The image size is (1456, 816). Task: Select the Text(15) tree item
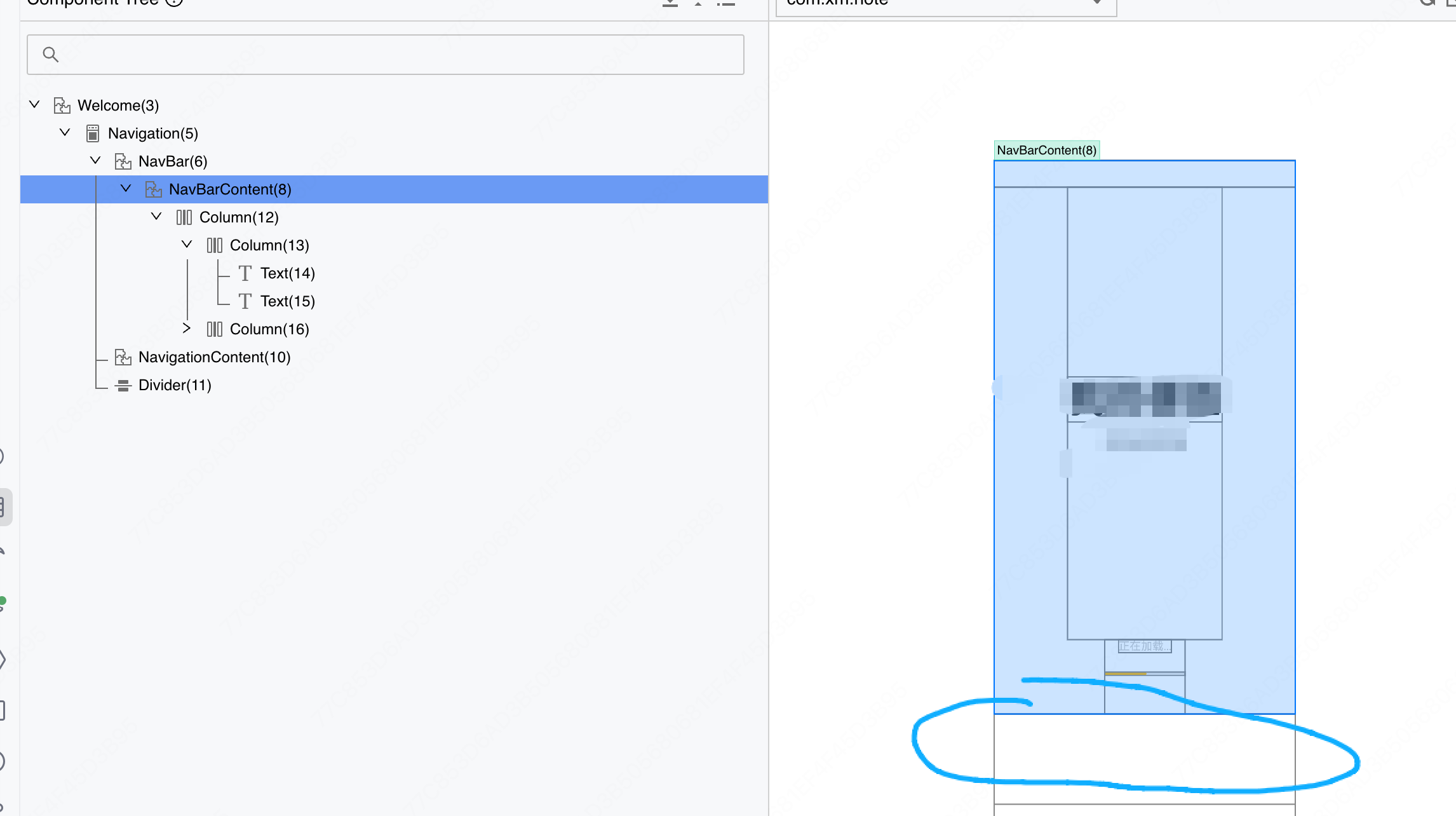click(x=287, y=301)
